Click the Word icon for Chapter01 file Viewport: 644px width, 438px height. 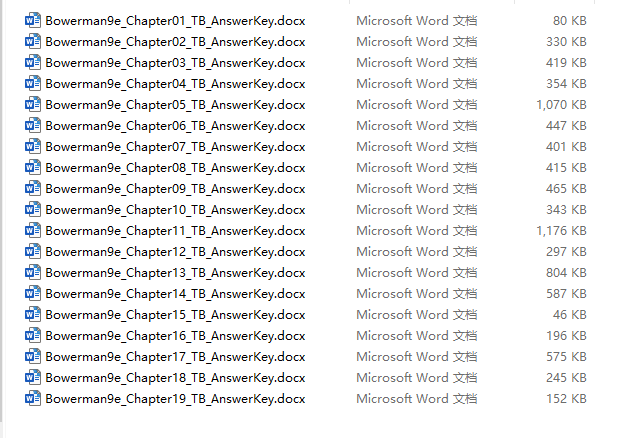[x=32, y=21]
